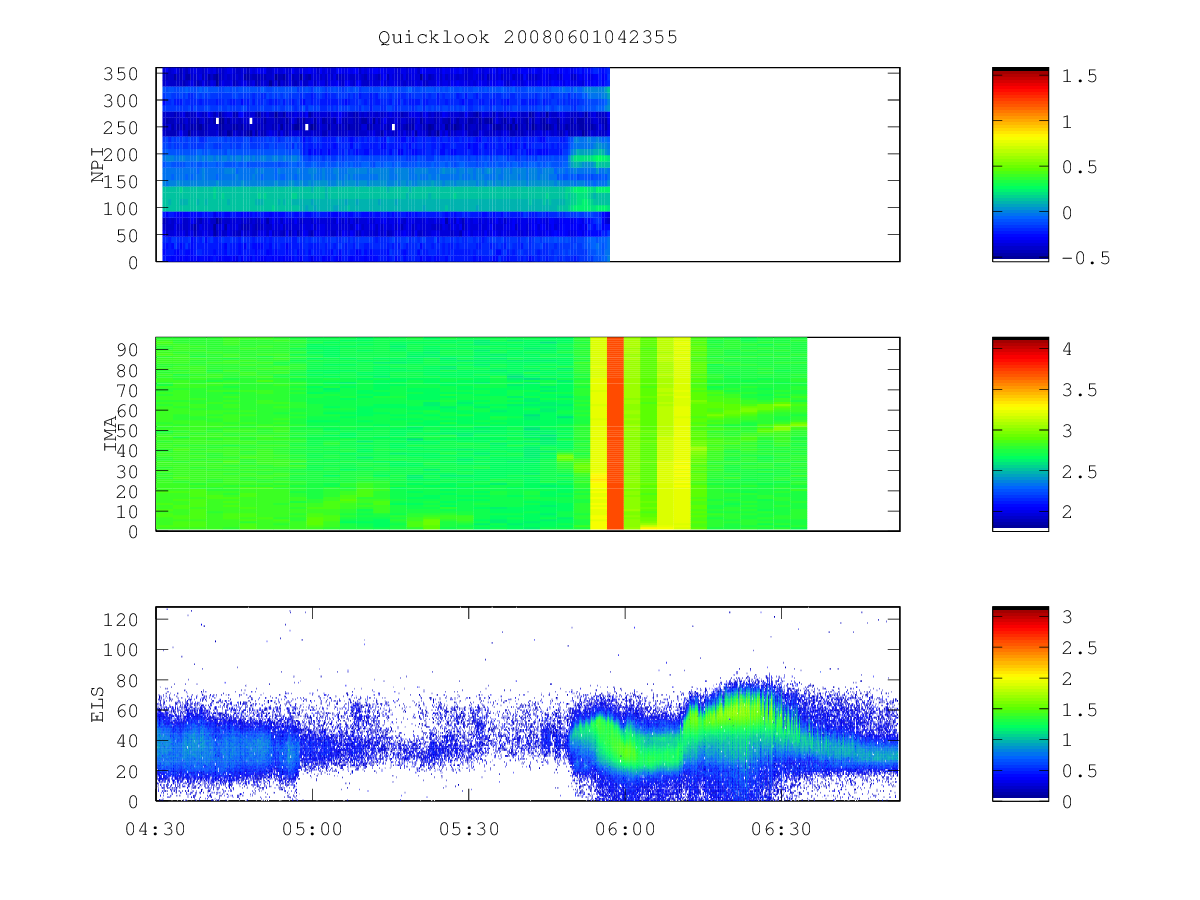Click the 90 tick label on IMA axis
The image size is (1200, 900).
[127, 349]
